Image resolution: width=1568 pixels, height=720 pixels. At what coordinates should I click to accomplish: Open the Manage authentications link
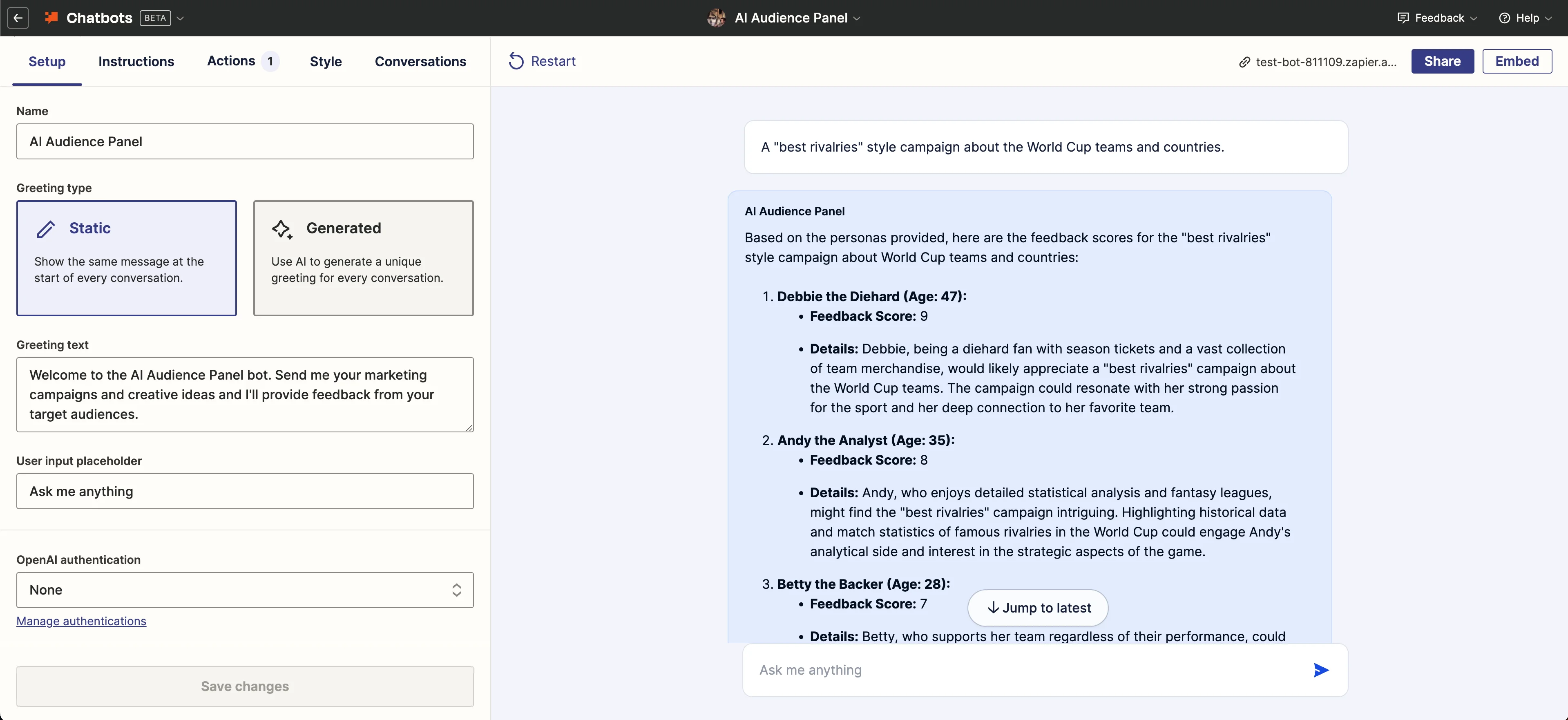pyautogui.click(x=82, y=621)
